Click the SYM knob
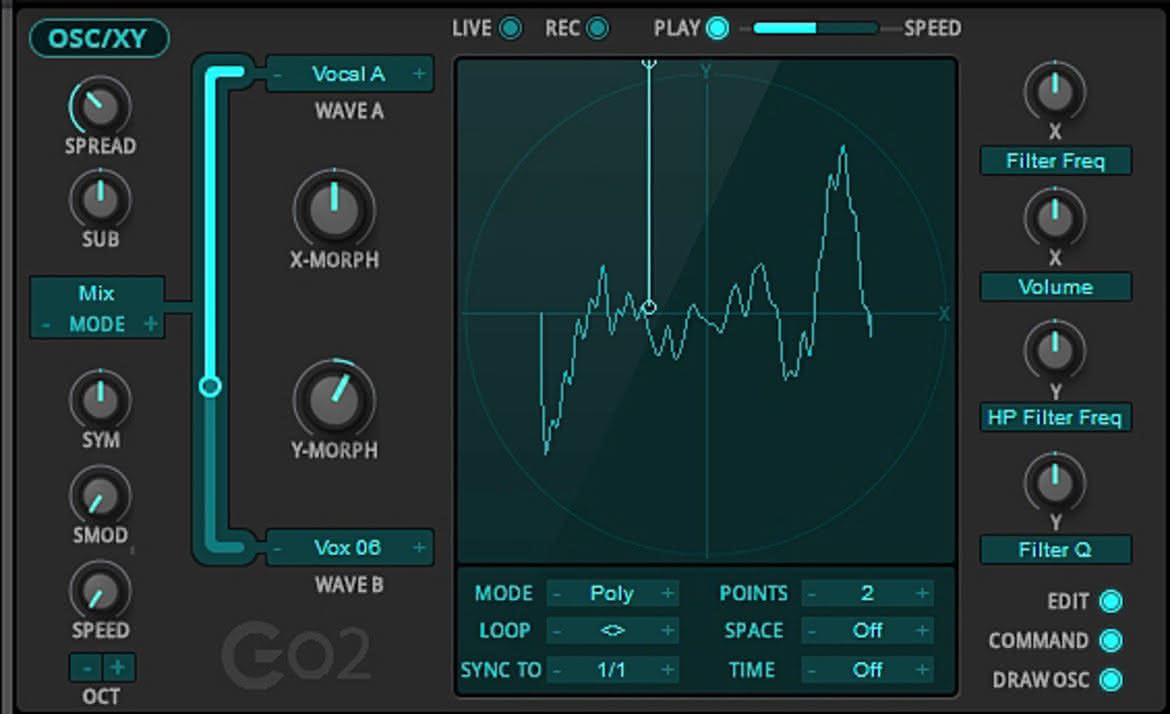This screenshot has height=714, width=1170. [100, 400]
